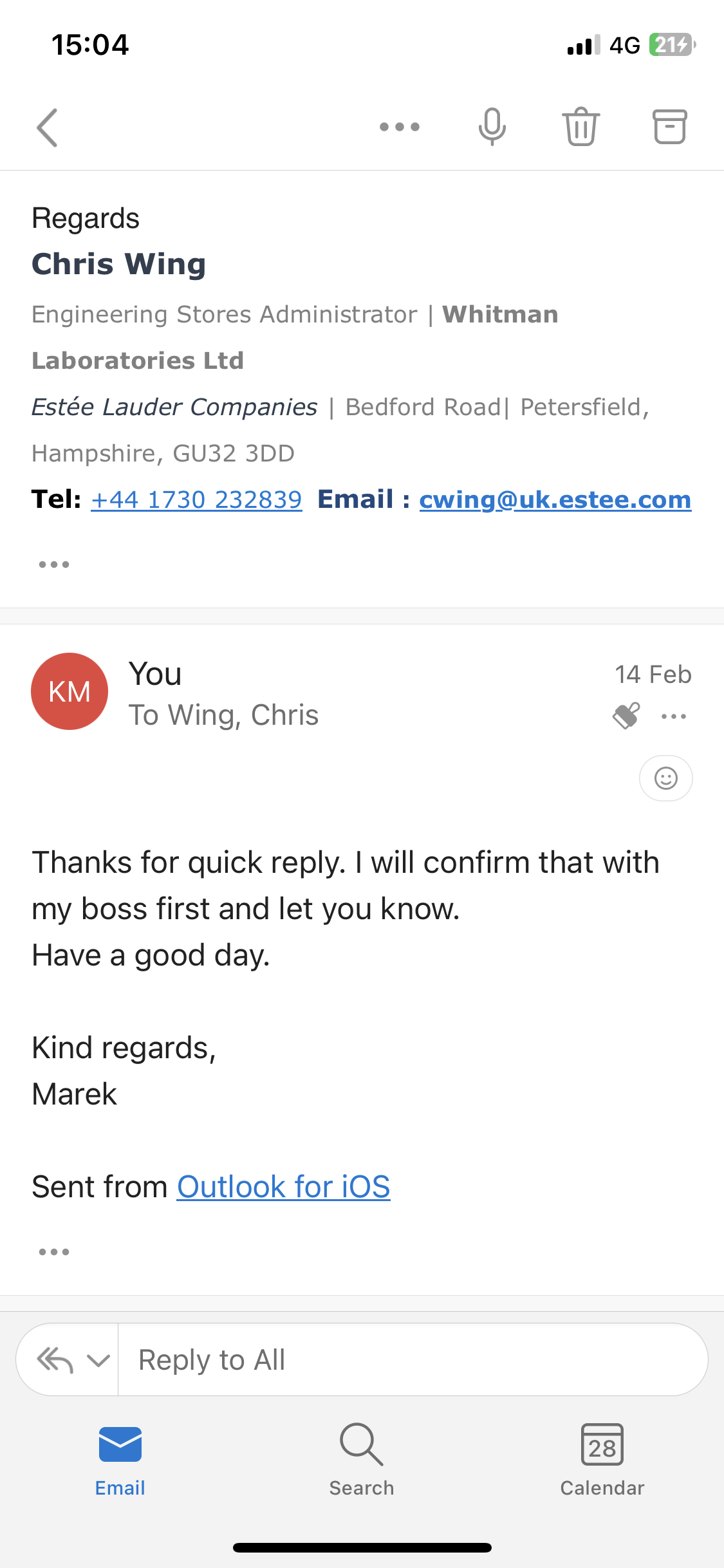This screenshot has height=1568, width=724.
Task: Add an emoji reaction to the message
Action: click(666, 778)
